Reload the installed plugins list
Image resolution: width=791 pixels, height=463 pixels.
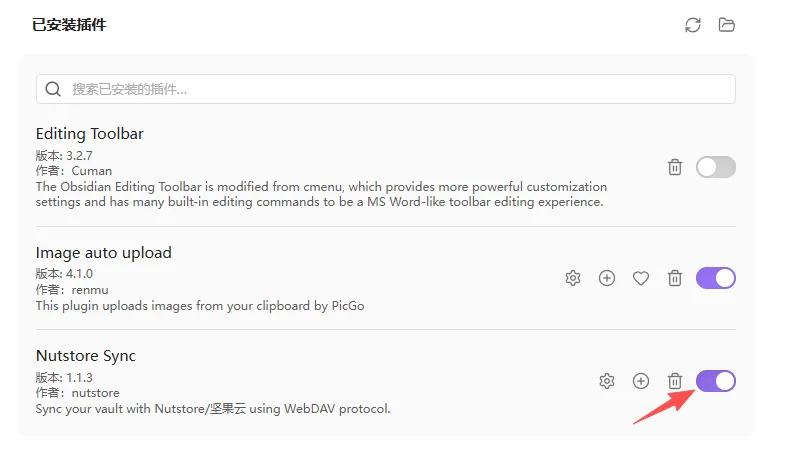tap(693, 25)
